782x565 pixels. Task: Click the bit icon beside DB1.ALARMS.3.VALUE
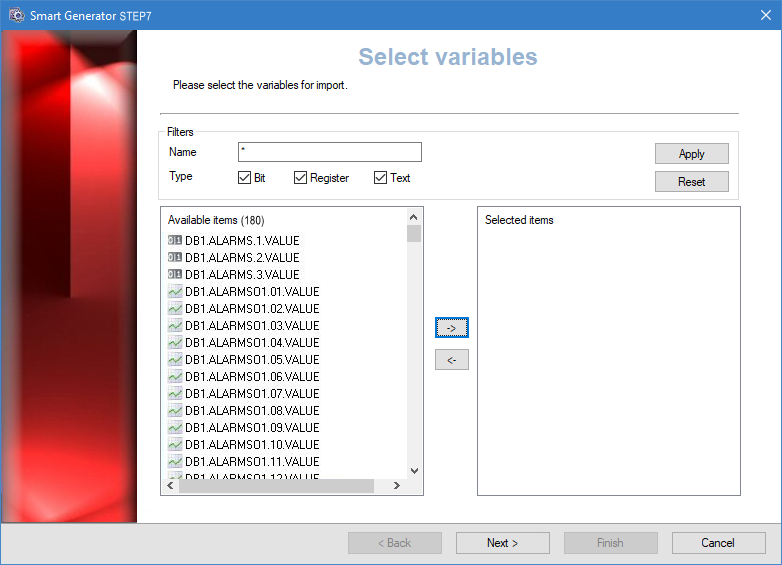[x=175, y=275]
